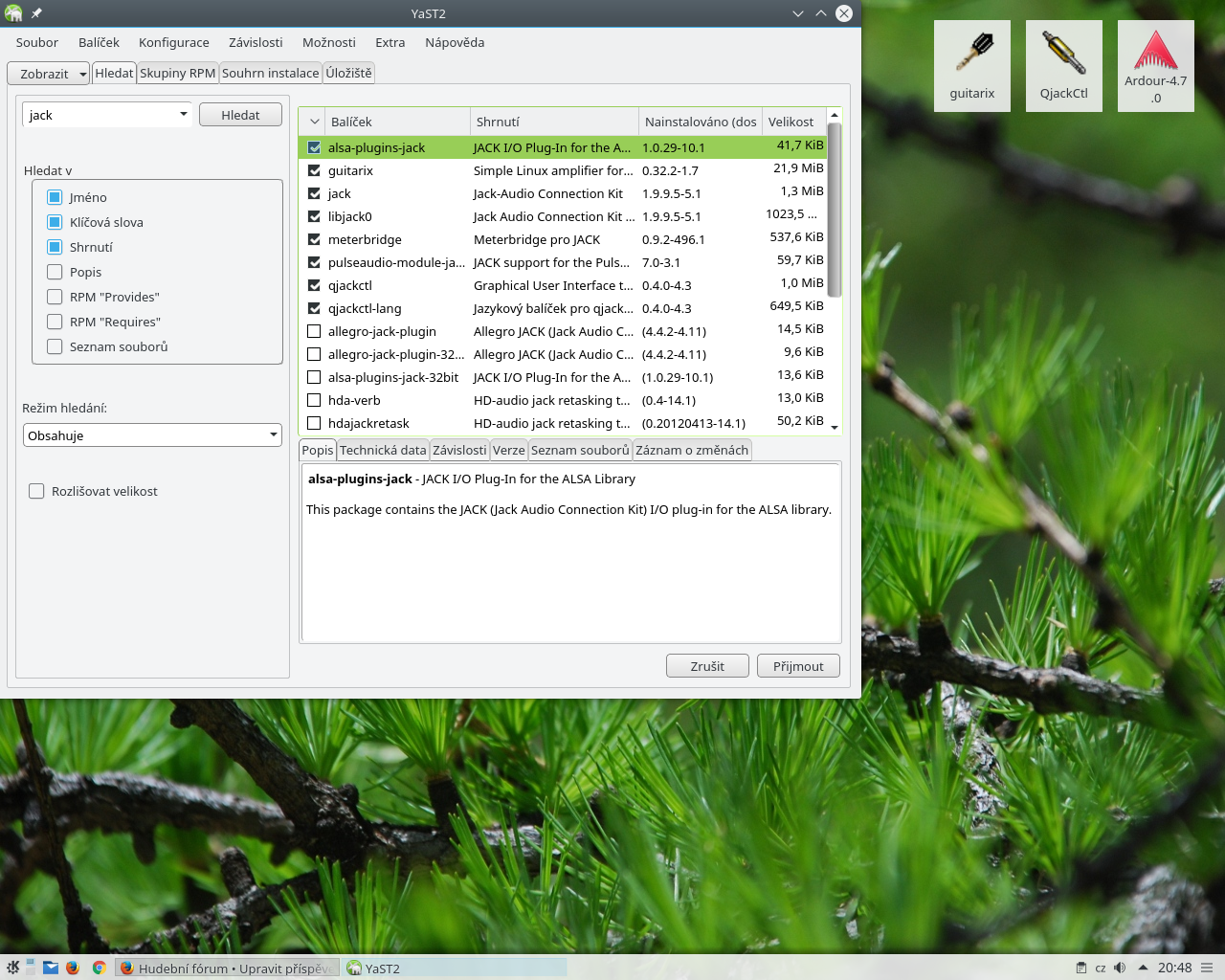Click the QjackCtl desktop shortcut
Screen dimensions: 1225x980
[1063, 65]
